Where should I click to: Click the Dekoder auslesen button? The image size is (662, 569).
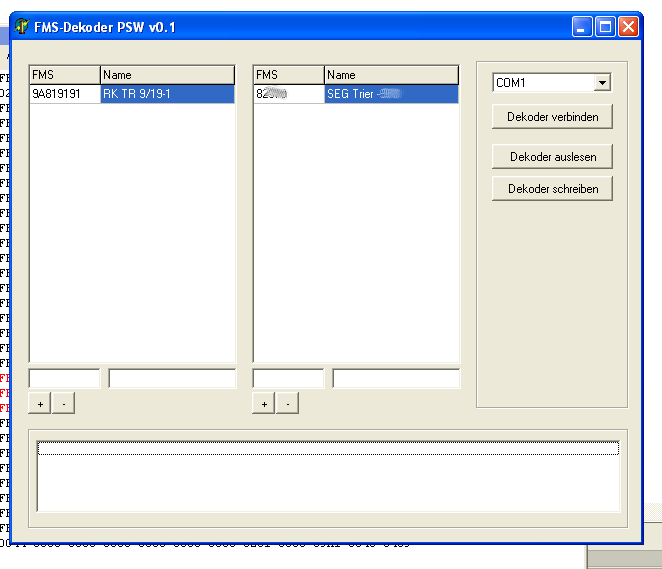[552, 157]
